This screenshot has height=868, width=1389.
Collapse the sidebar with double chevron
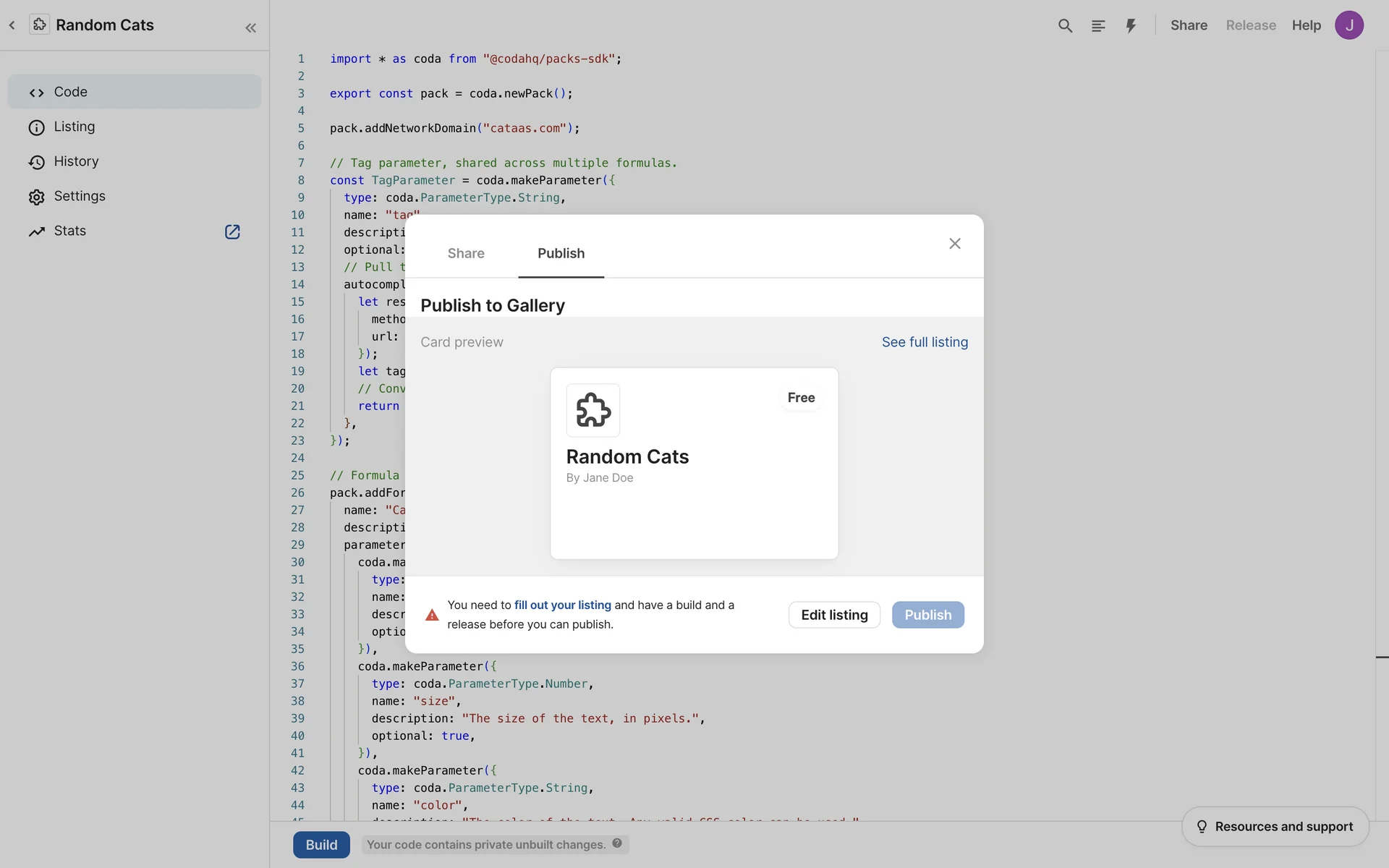[x=250, y=28]
